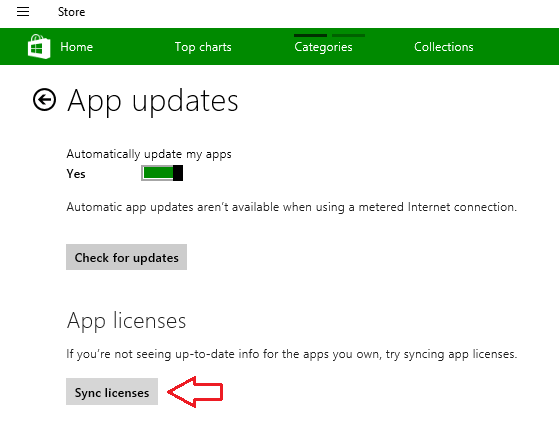Click the dark indicator bar above Categories

pyautogui.click(x=310, y=35)
